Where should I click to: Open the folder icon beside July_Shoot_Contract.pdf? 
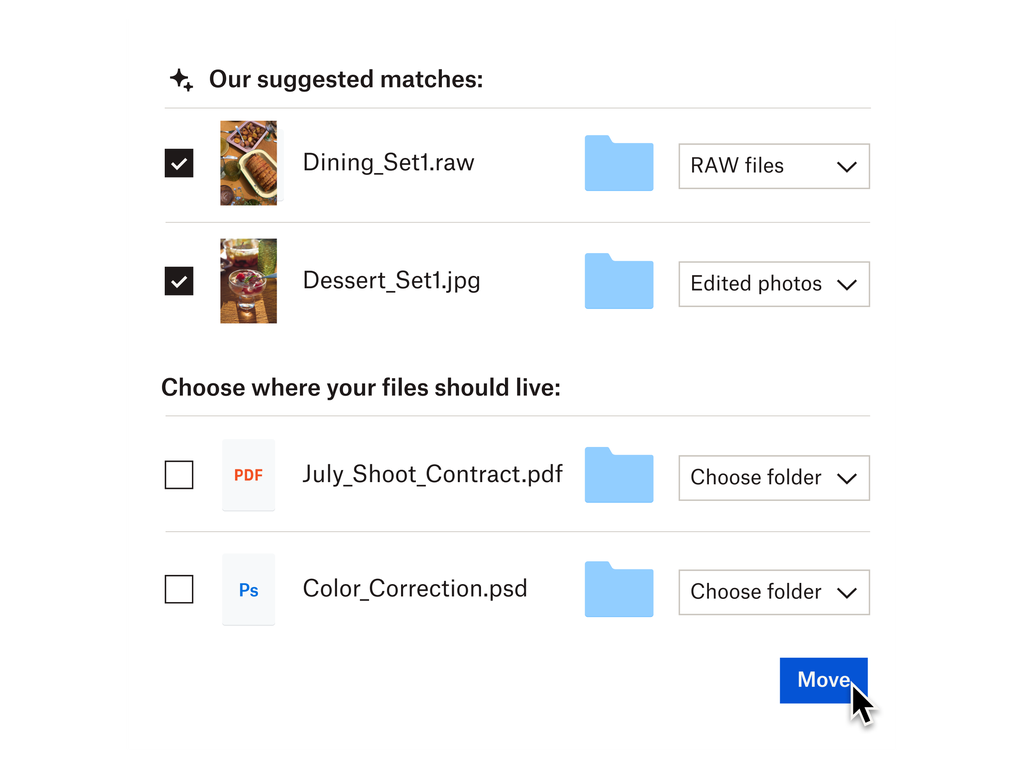(618, 476)
